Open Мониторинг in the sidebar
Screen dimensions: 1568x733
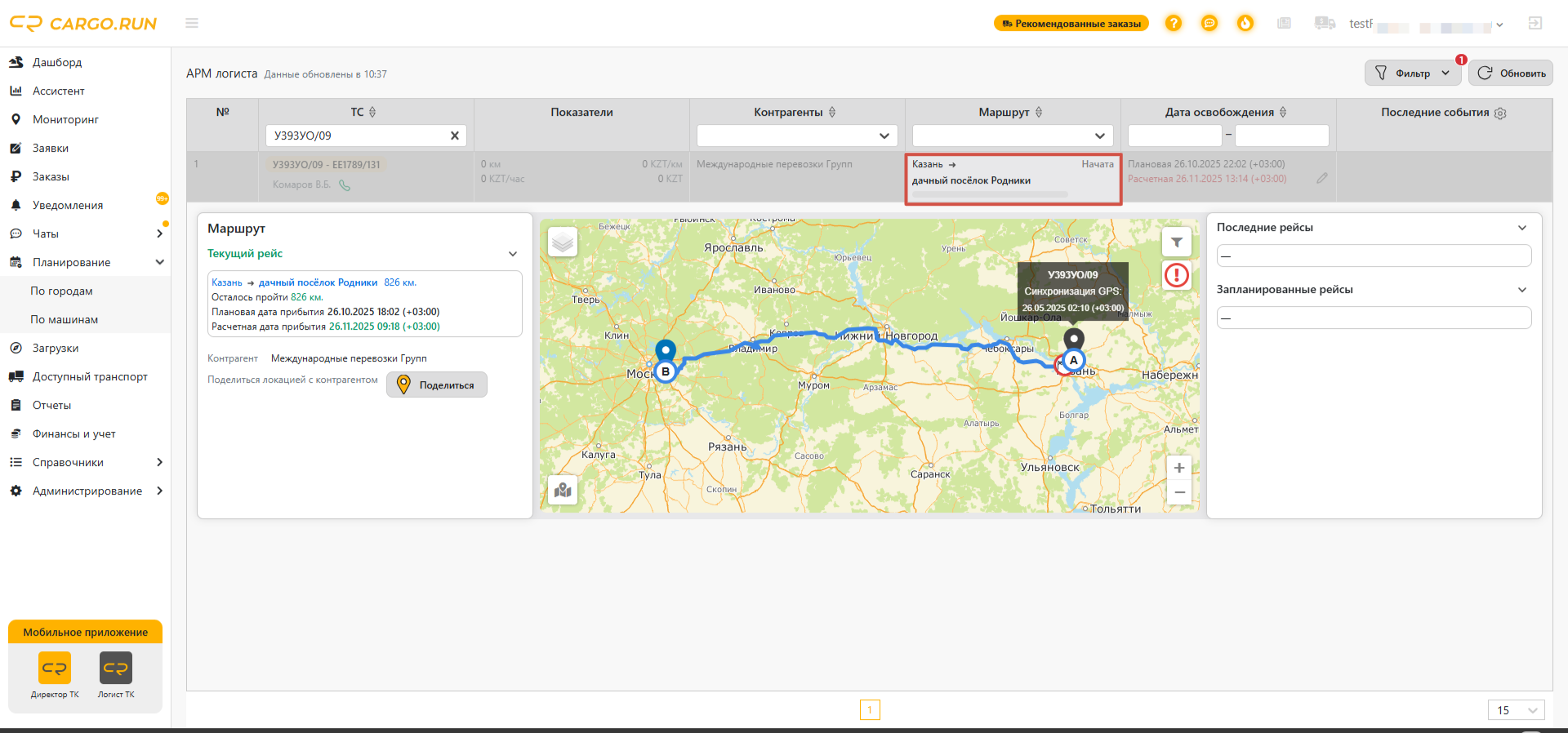tap(65, 119)
